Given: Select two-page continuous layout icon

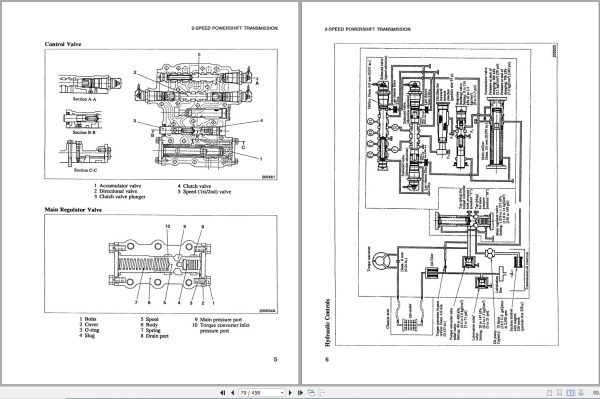Looking at the screenshot, I should [x=581, y=392].
